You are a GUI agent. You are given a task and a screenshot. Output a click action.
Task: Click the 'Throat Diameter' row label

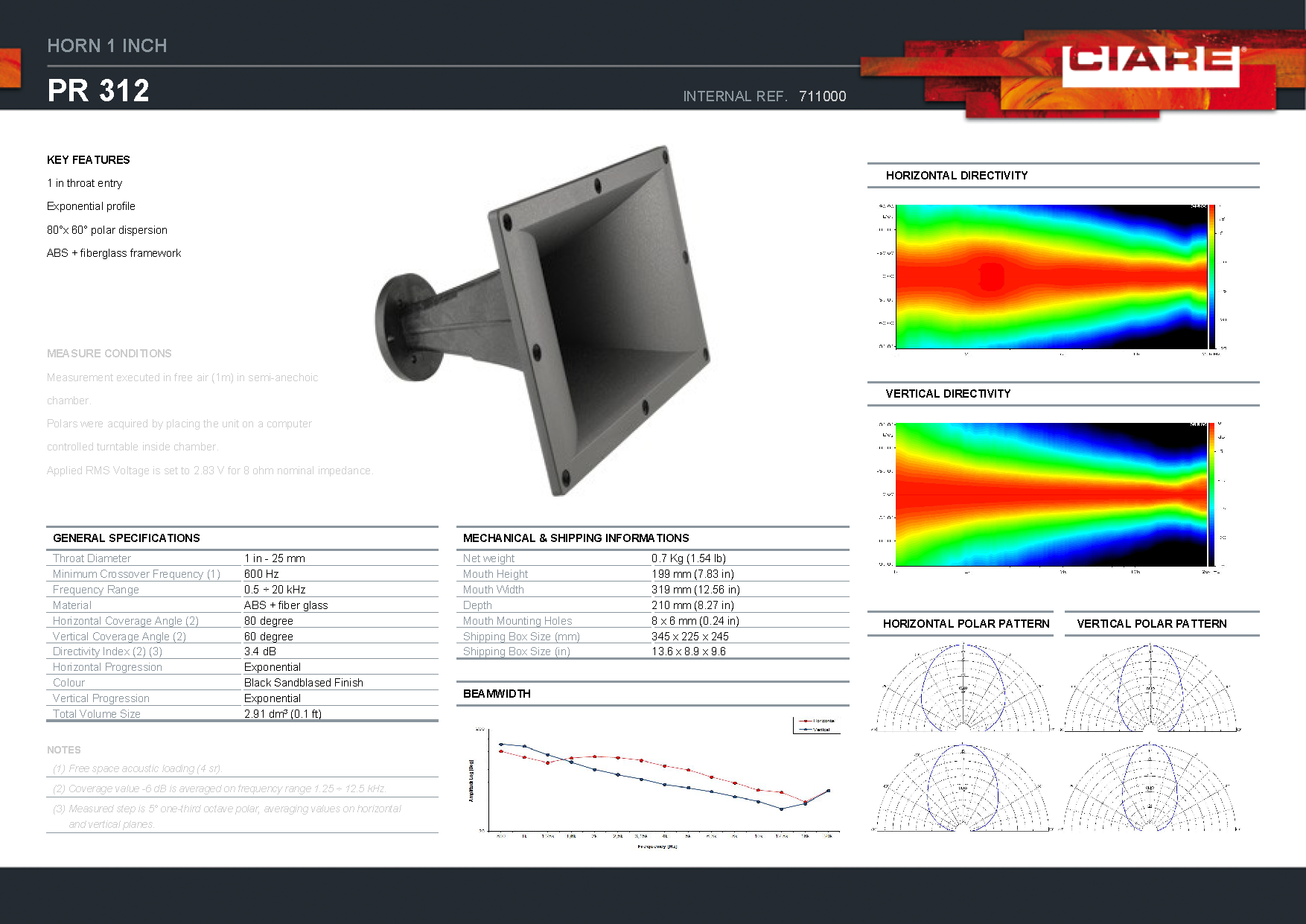click(92, 558)
